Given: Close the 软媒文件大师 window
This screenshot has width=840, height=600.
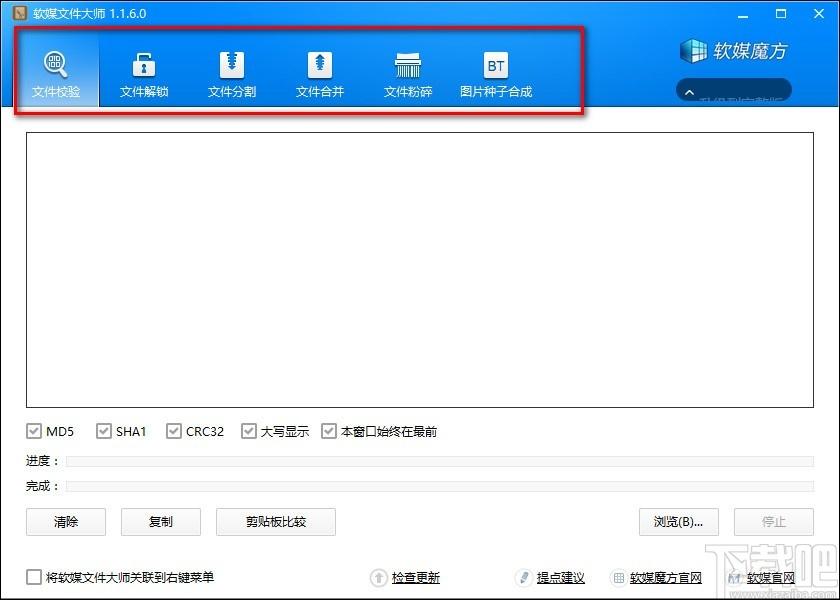Looking at the screenshot, I should (819, 14).
